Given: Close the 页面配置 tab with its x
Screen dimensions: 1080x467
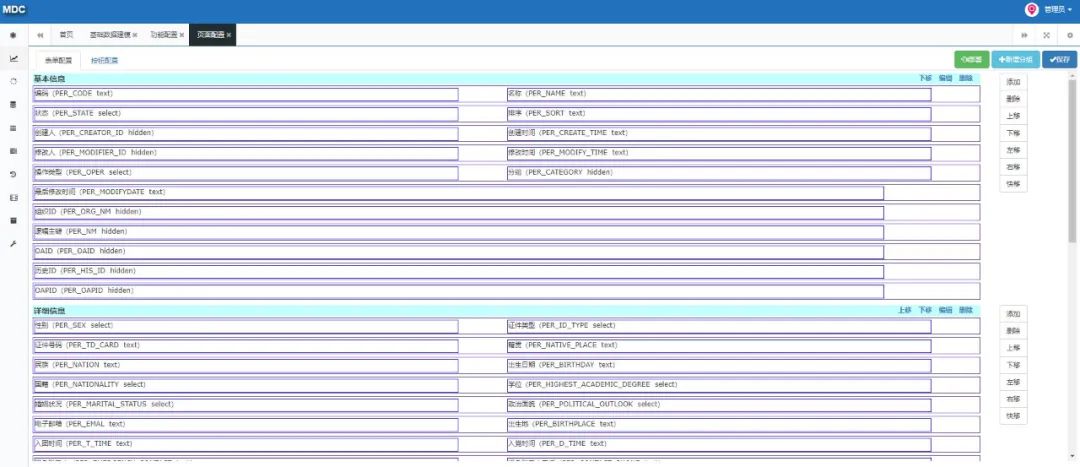Looking at the screenshot, I should click(x=229, y=35).
